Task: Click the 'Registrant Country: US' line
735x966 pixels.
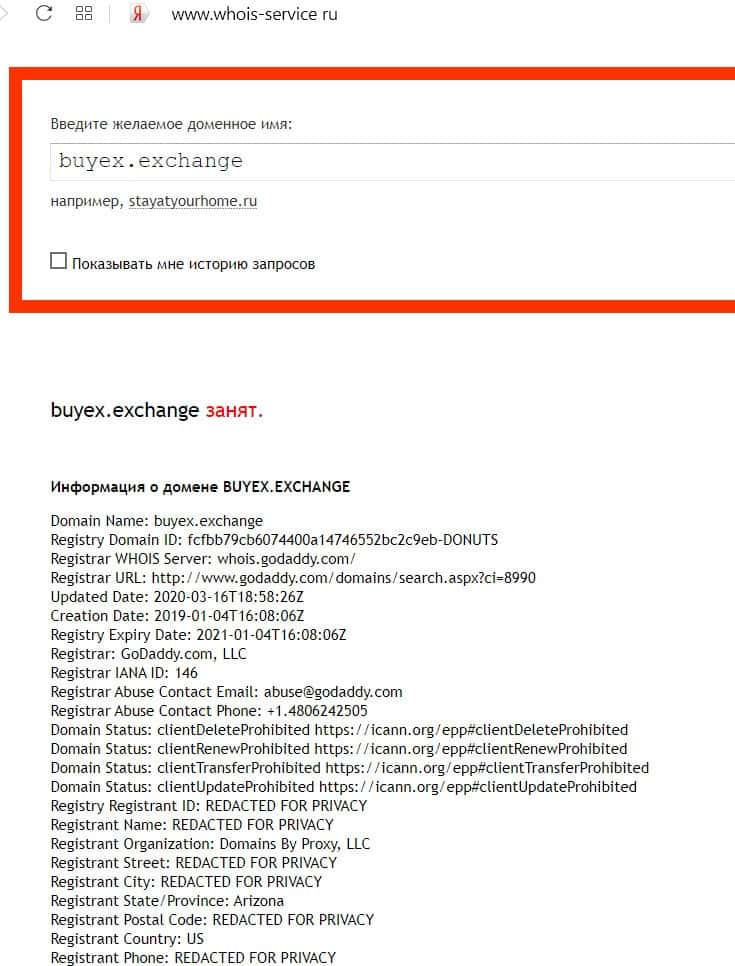Action: 127,940
